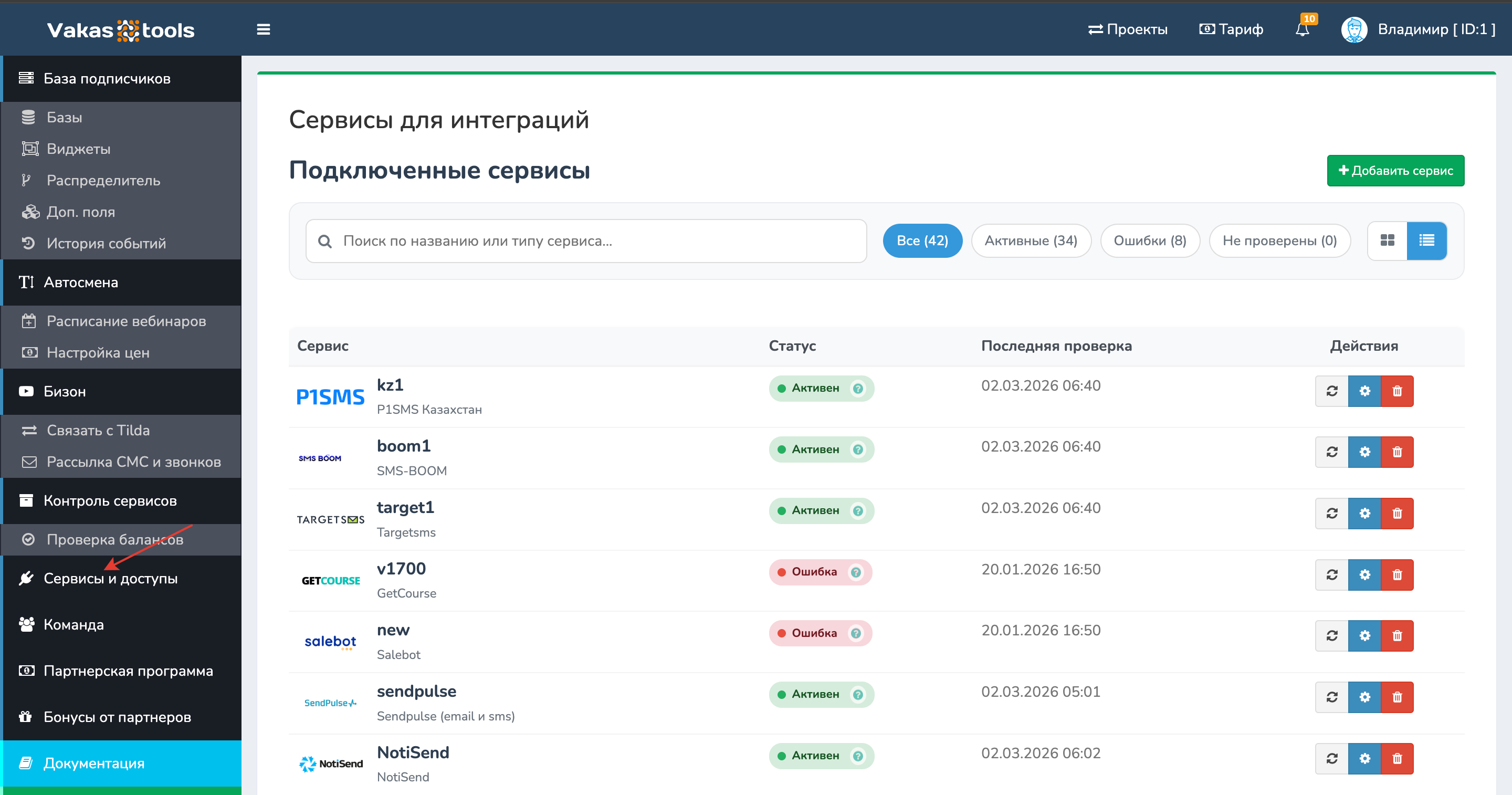
Task: Switch to list view layout
Action: (1427, 240)
